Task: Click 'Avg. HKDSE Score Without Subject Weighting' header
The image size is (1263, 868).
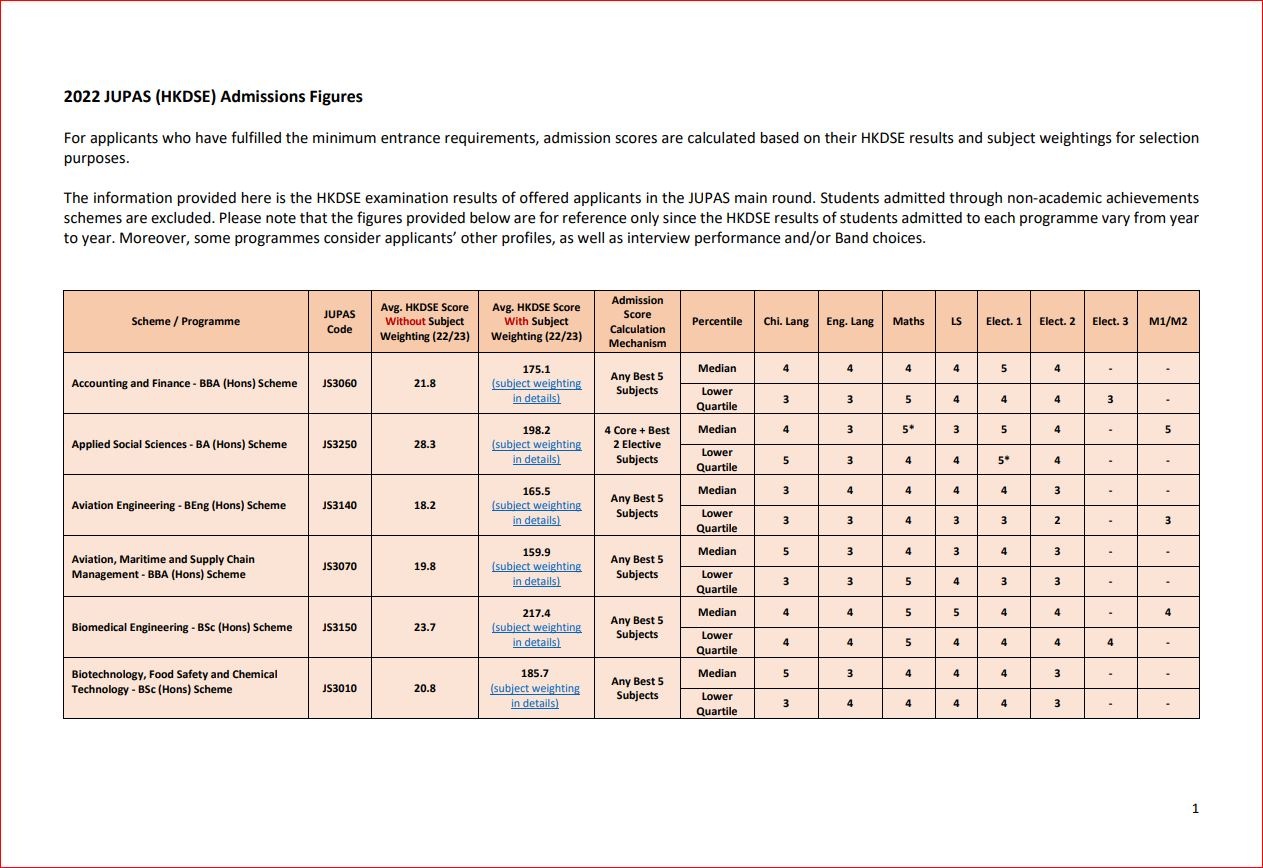Action: (x=425, y=322)
